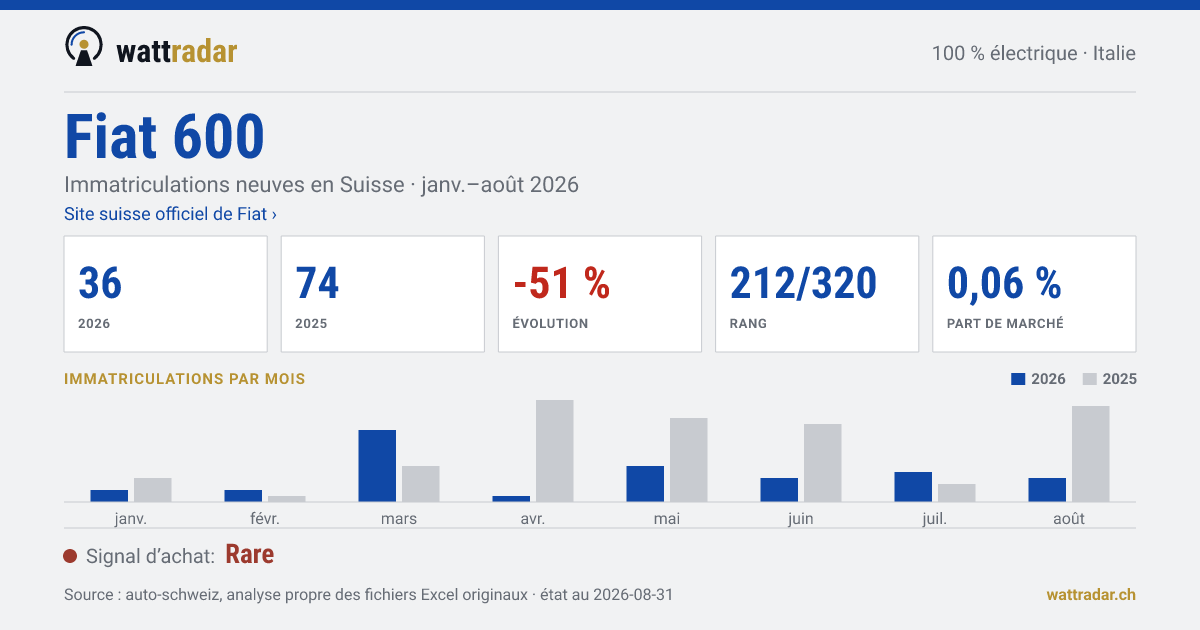
Task: Click the grey 2025 legend swatch
Action: (x=1090, y=379)
